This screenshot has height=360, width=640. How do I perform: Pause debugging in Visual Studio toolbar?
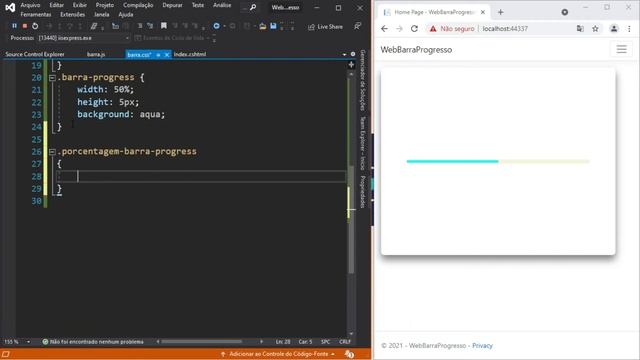[14, 26]
